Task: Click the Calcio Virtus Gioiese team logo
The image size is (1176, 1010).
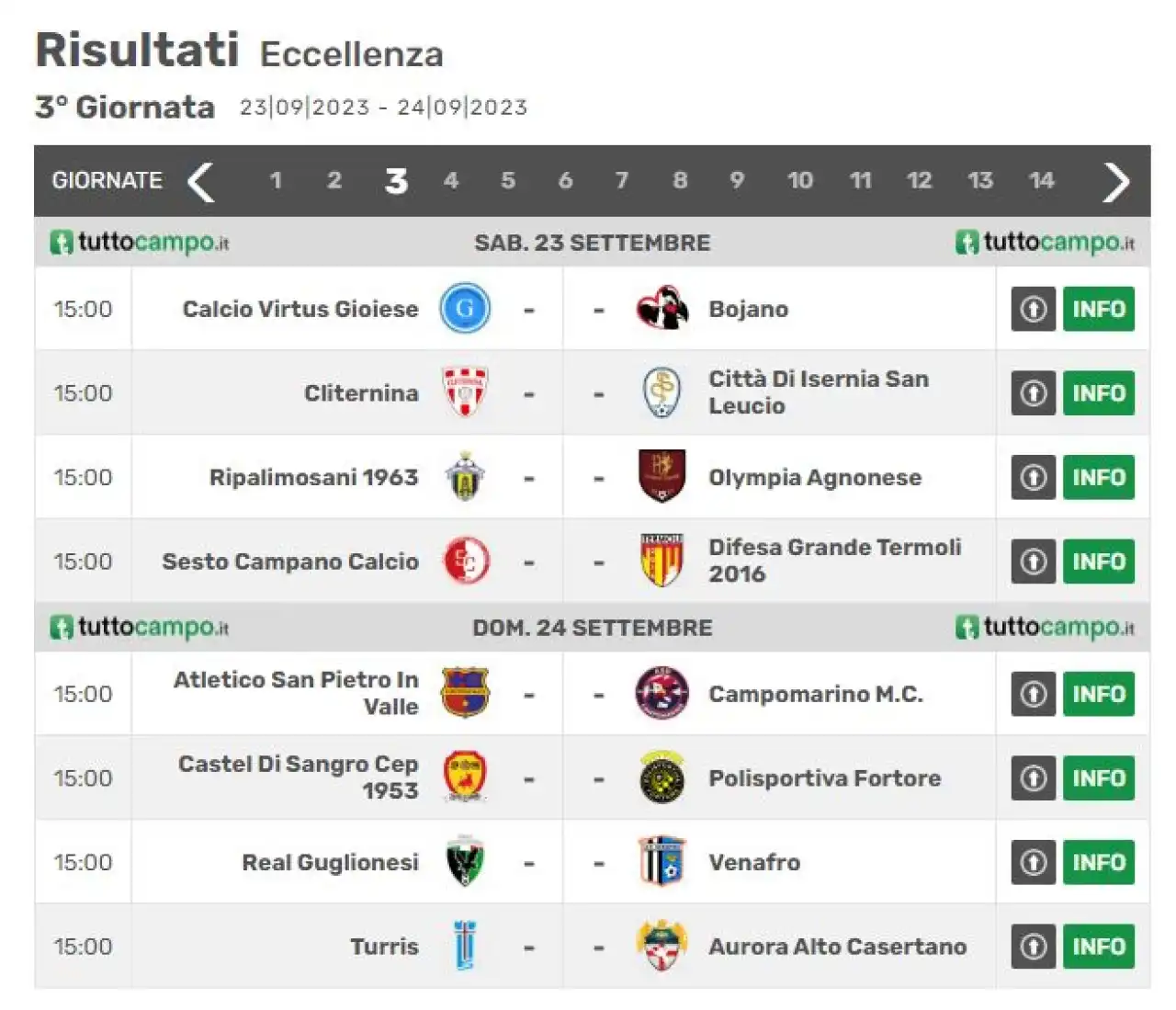Action: pyautogui.click(x=465, y=309)
